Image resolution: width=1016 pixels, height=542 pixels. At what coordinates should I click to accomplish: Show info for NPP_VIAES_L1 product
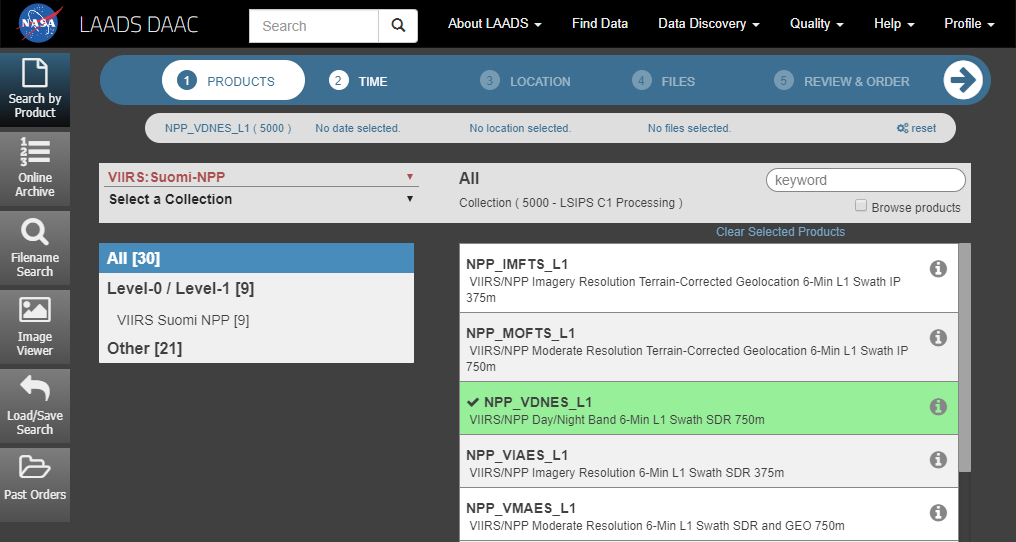[x=938, y=459]
